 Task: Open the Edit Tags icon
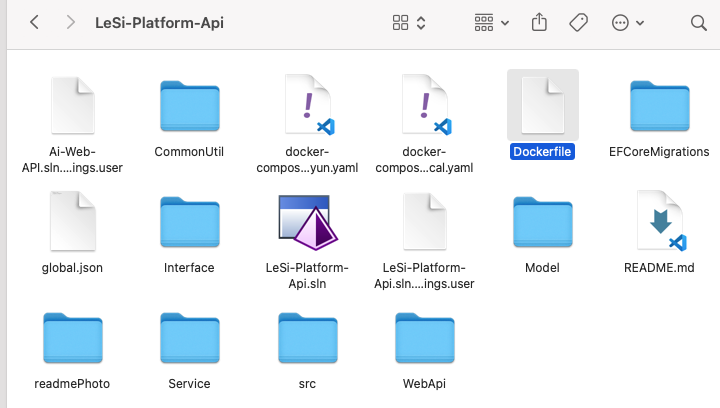pos(579,22)
